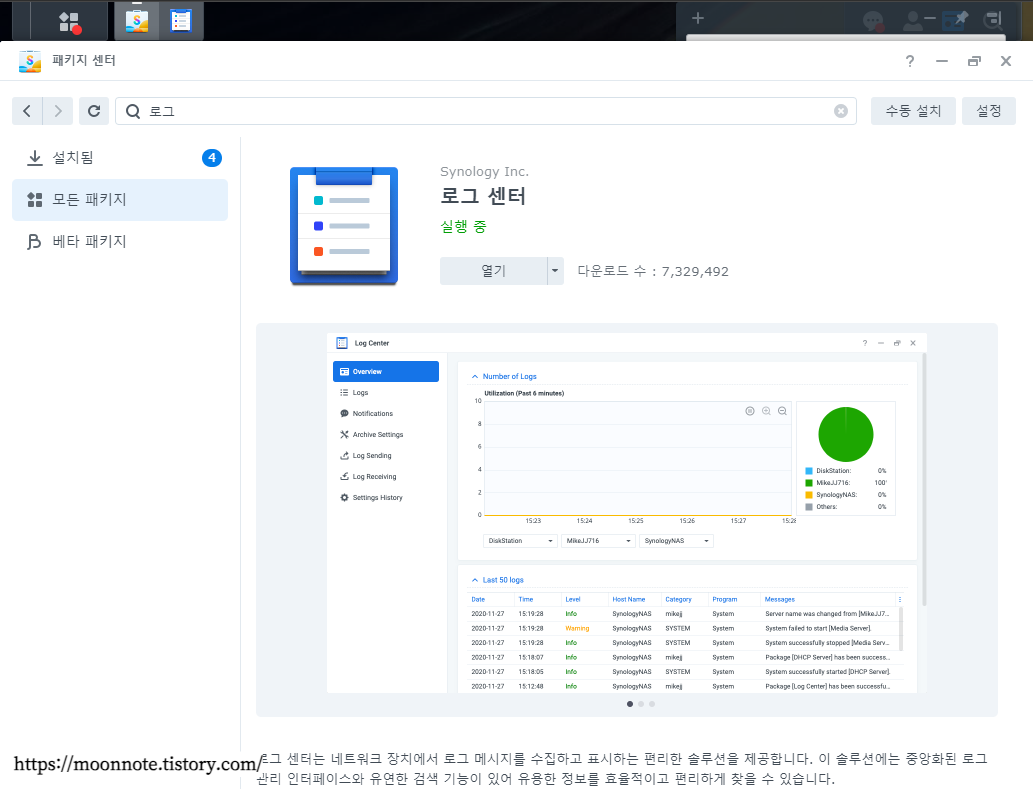The image size is (1033, 789).
Task: Switch to Log Center taskbar icon
Action: [x=181, y=21]
